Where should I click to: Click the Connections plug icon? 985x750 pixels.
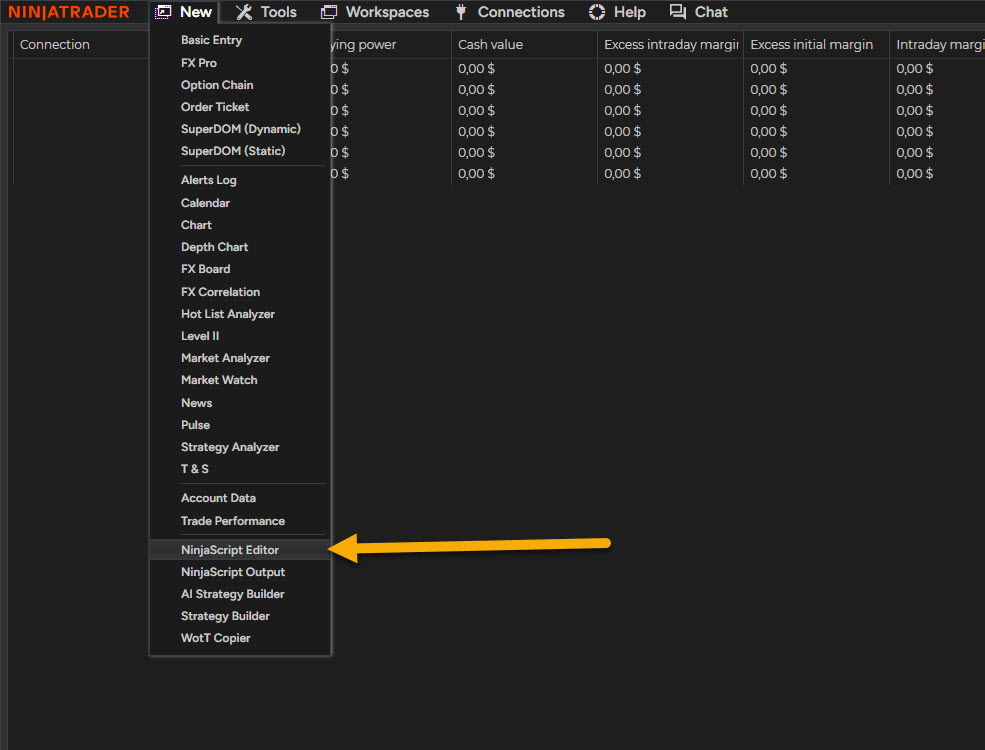[x=461, y=12]
